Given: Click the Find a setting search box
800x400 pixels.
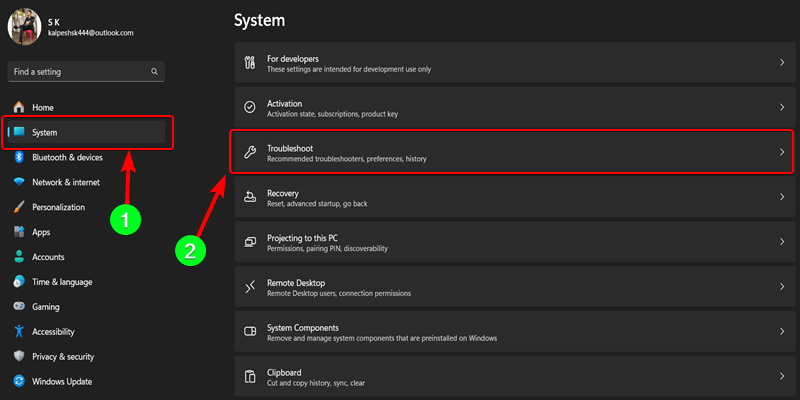Looking at the screenshot, I should pos(78,72).
